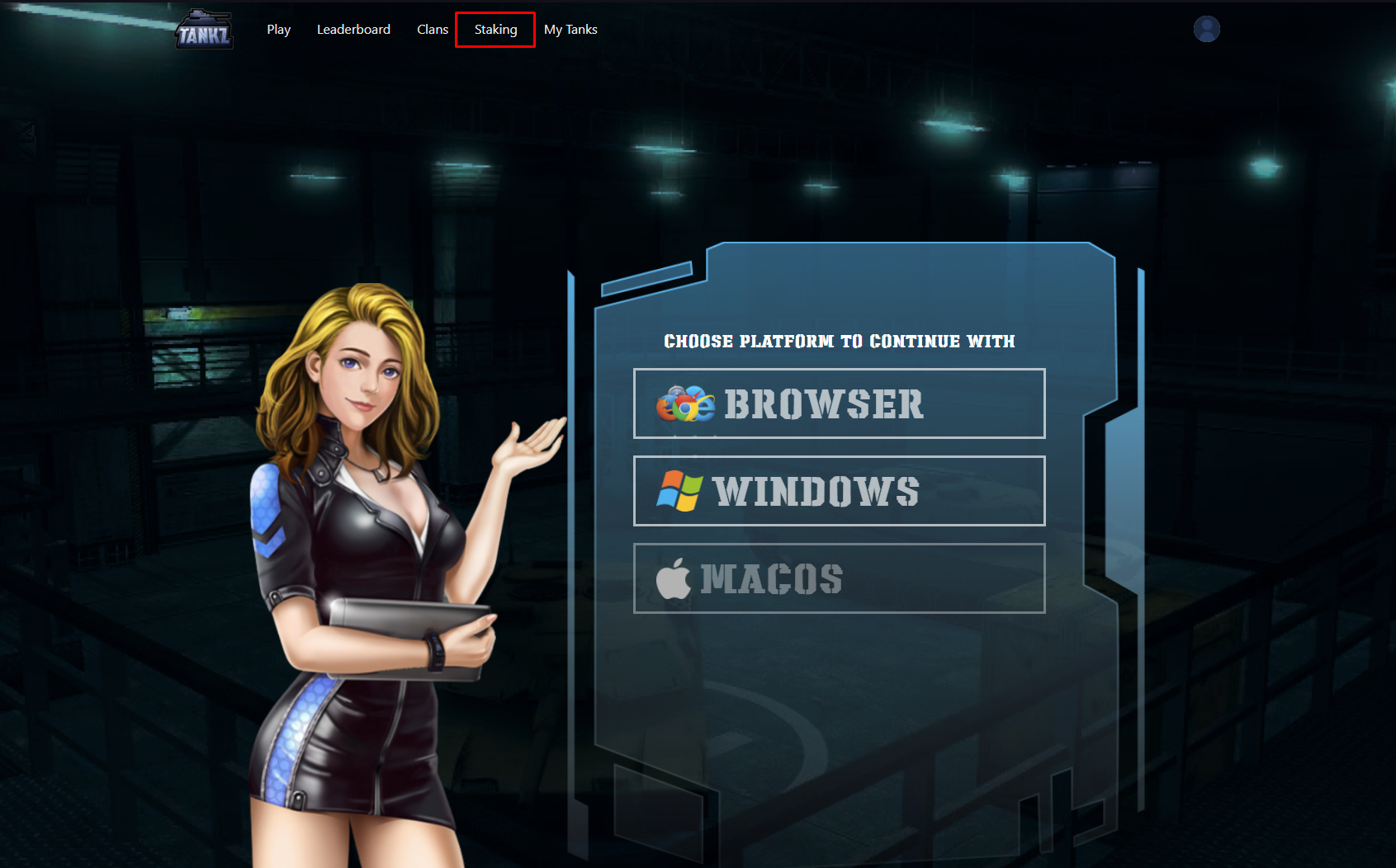Click the Tankz logo icon
The width and height of the screenshot is (1396, 868).
point(204,30)
